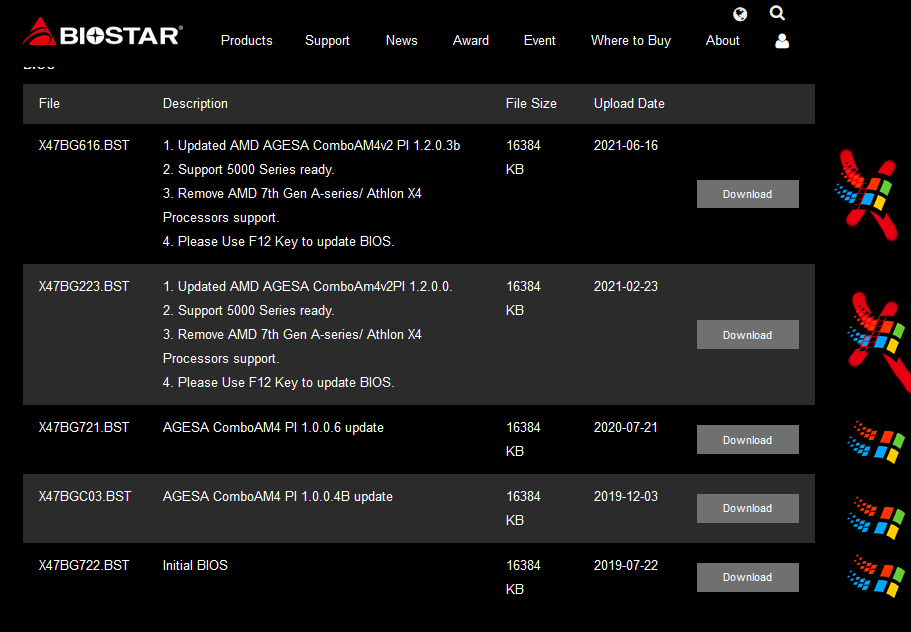Download the X47BGC03.BST BIOS file
This screenshot has width=911, height=632.
coord(748,508)
